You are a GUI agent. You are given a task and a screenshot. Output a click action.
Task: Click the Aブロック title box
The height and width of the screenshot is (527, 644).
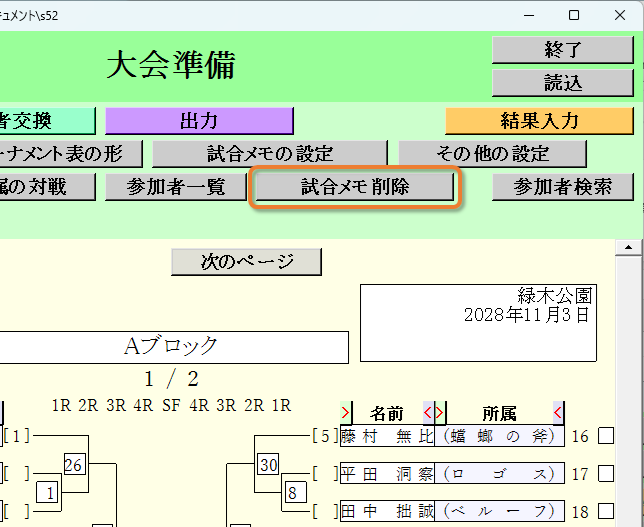(174, 347)
